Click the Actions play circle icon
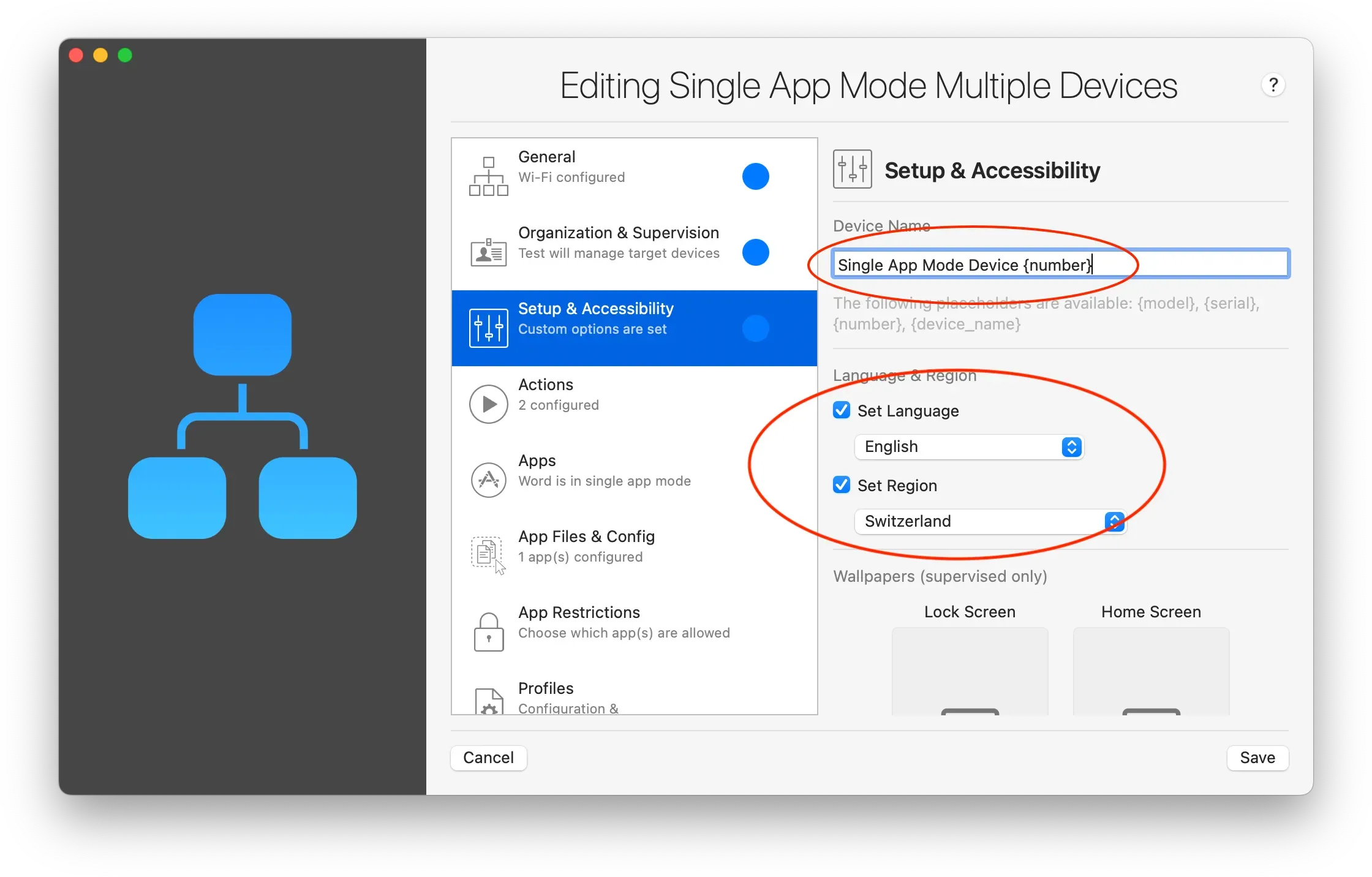The height and width of the screenshot is (877, 1372). click(x=488, y=404)
